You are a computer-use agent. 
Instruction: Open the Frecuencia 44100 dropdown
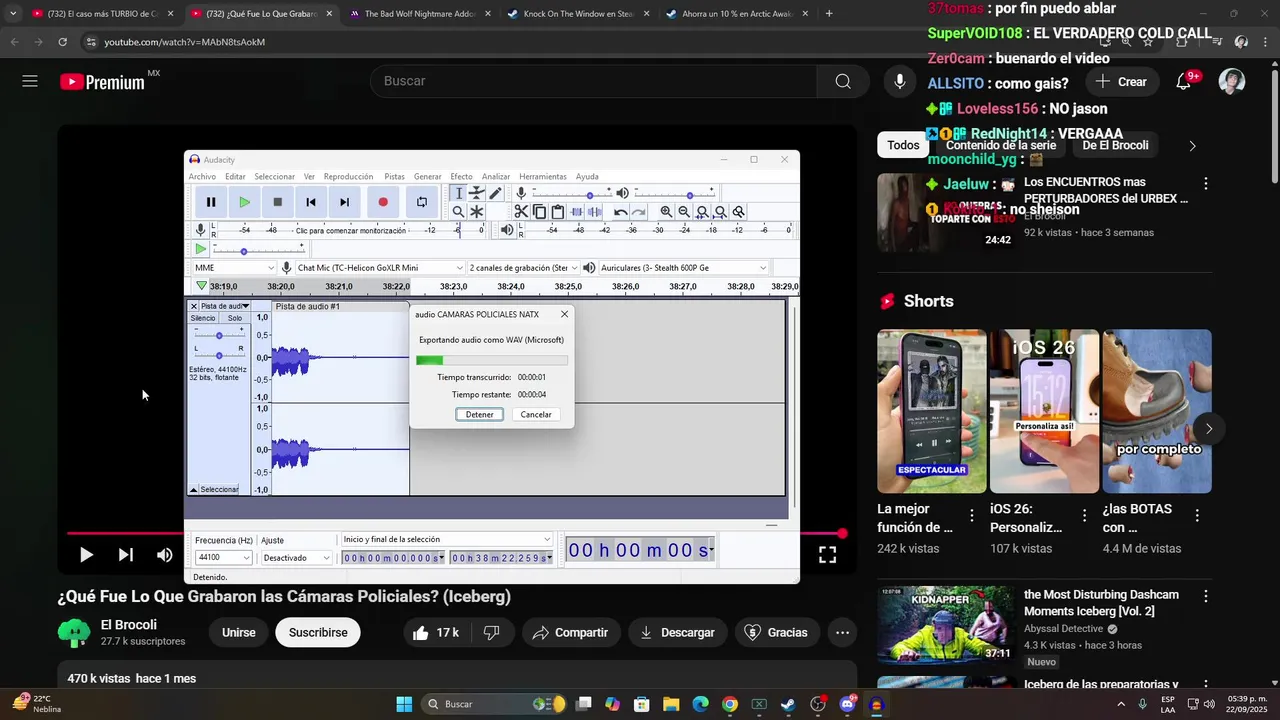click(223, 558)
